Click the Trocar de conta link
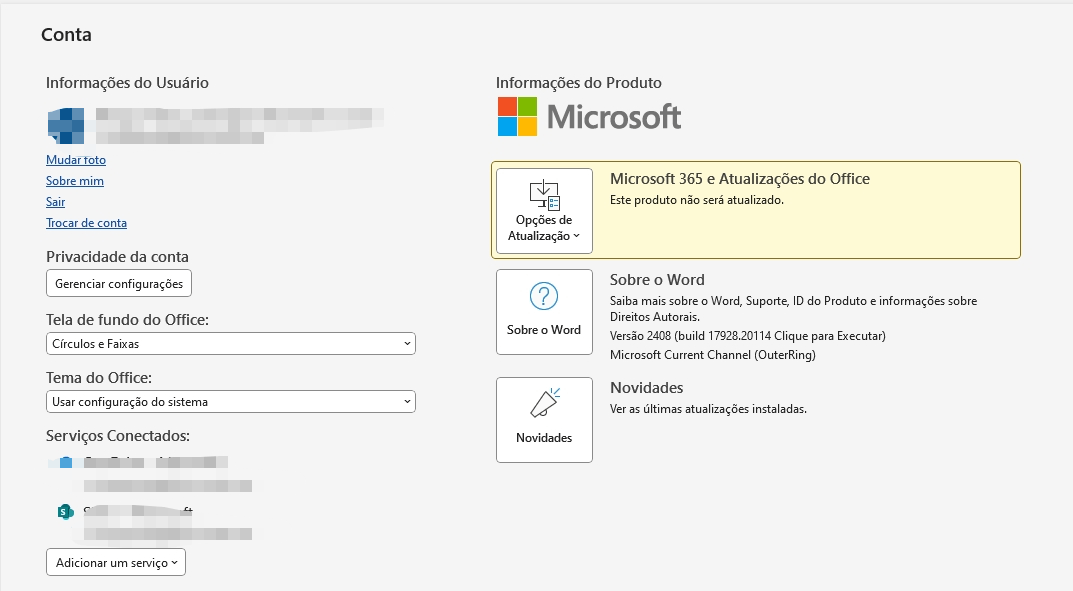Image resolution: width=1073 pixels, height=591 pixels. pyautogui.click(x=86, y=223)
